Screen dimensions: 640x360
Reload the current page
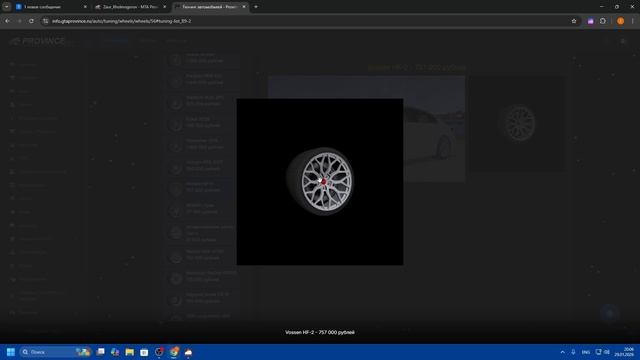coord(31,21)
